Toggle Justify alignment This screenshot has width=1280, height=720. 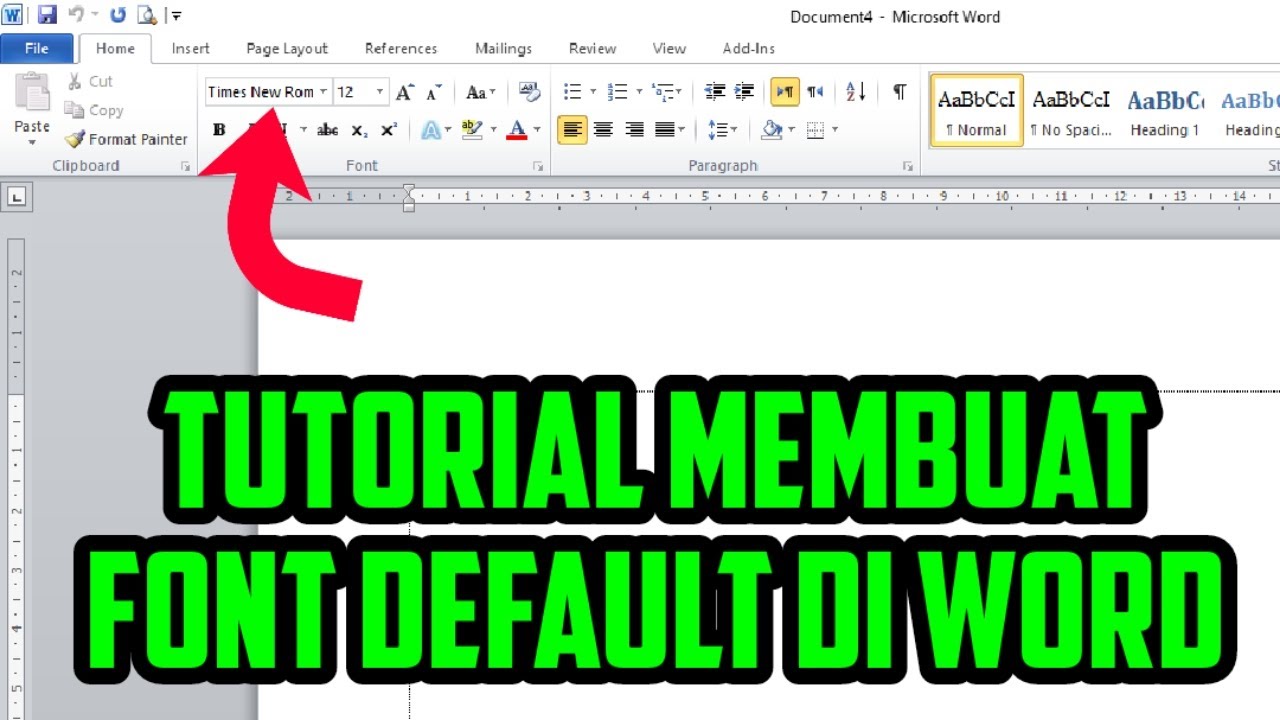coord(665,130)
